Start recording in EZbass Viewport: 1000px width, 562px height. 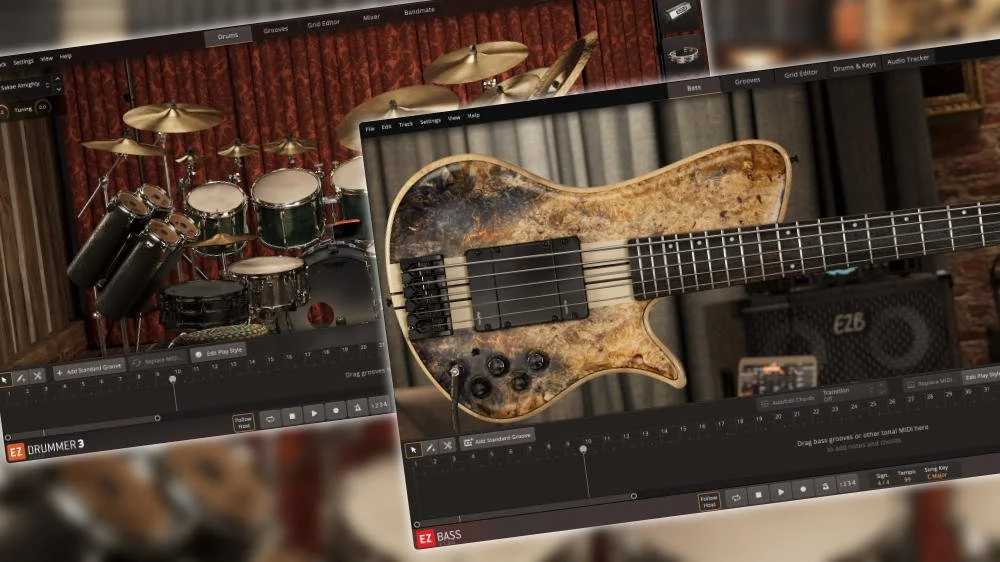coord(803,489)
